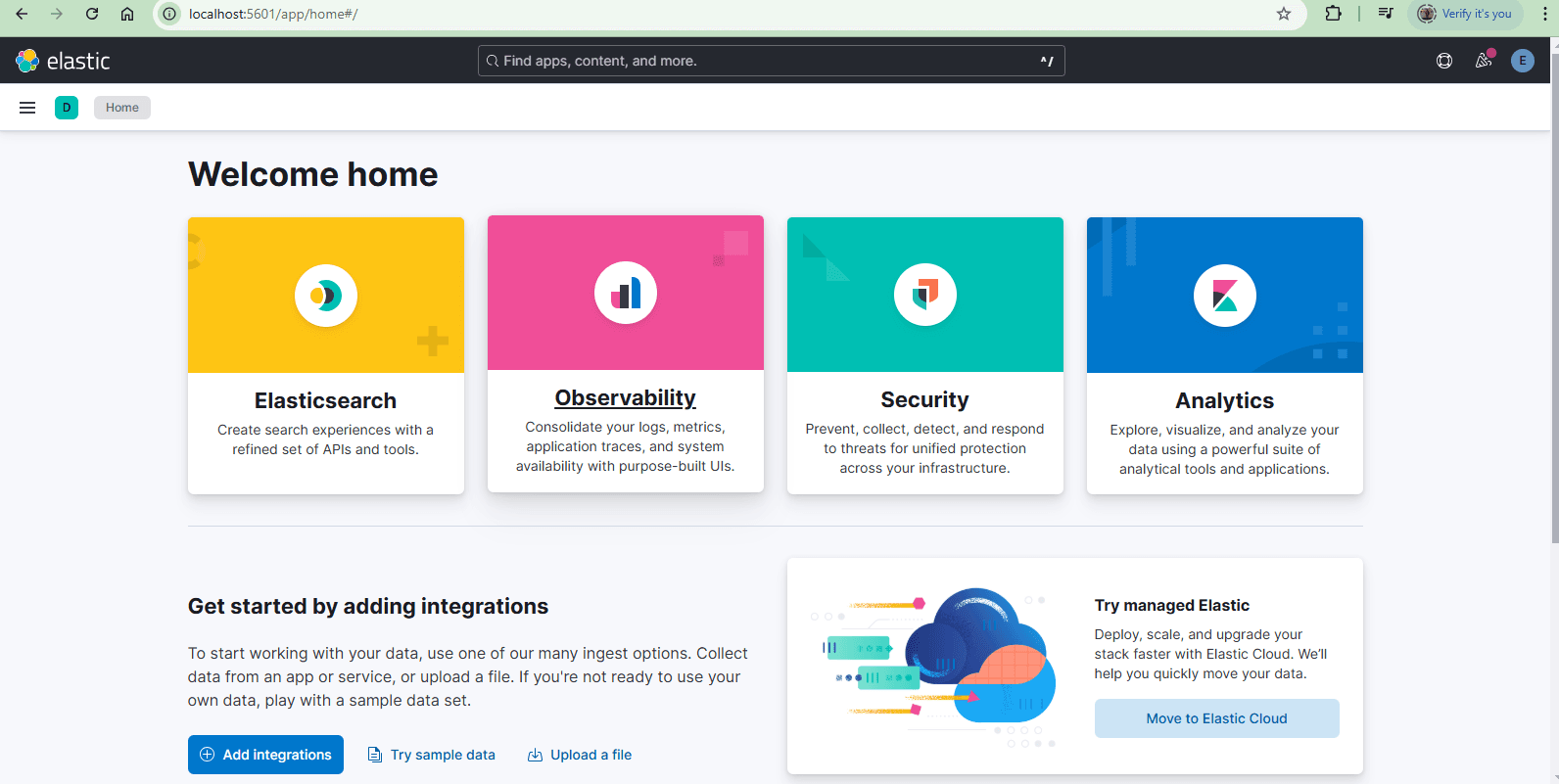Open the hamburger navigation menu
Image resolution: width=1559 pixels, height=784 pixels.
click(x=27, y=108)
